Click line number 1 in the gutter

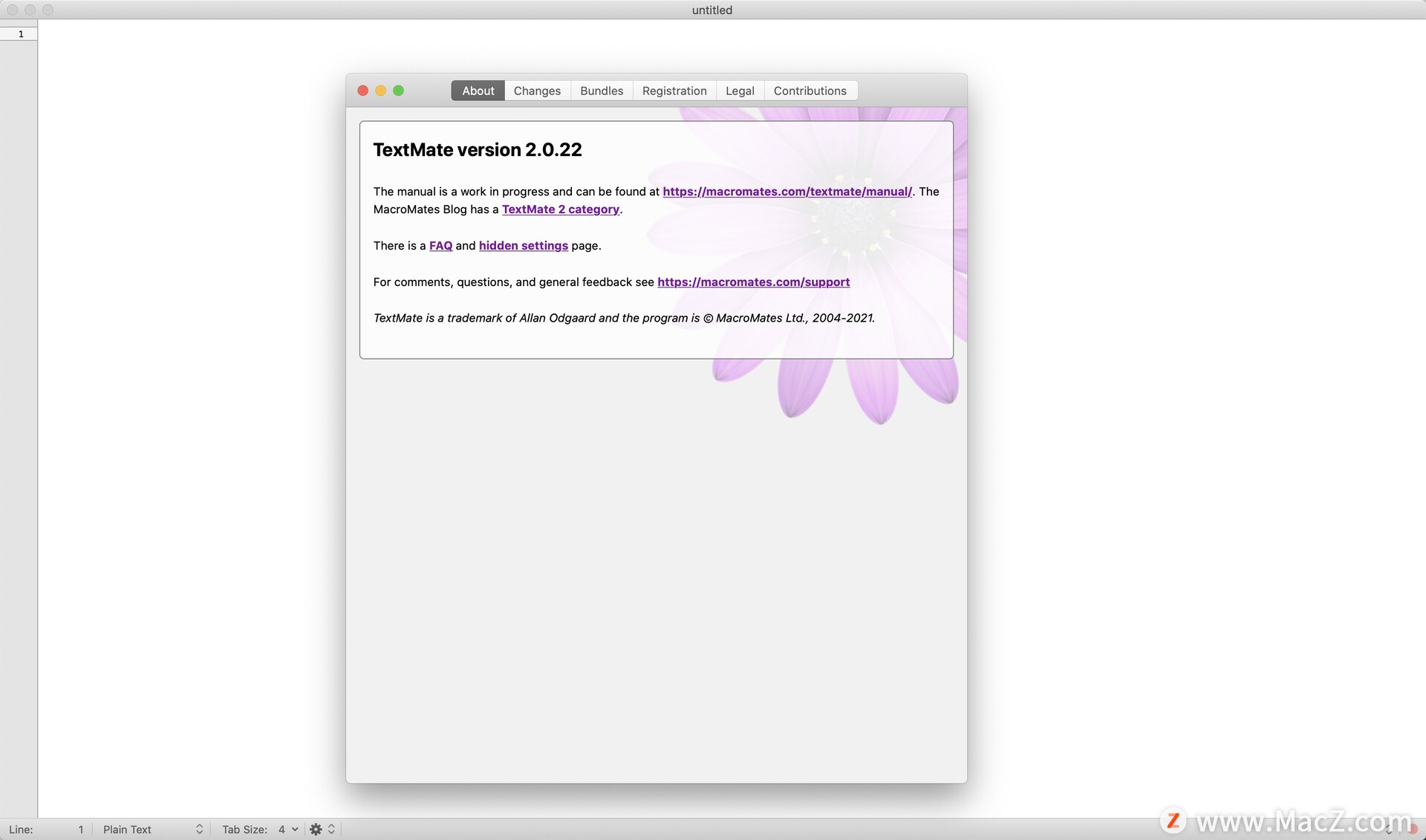pyautogui.click(x=21, y=34)
